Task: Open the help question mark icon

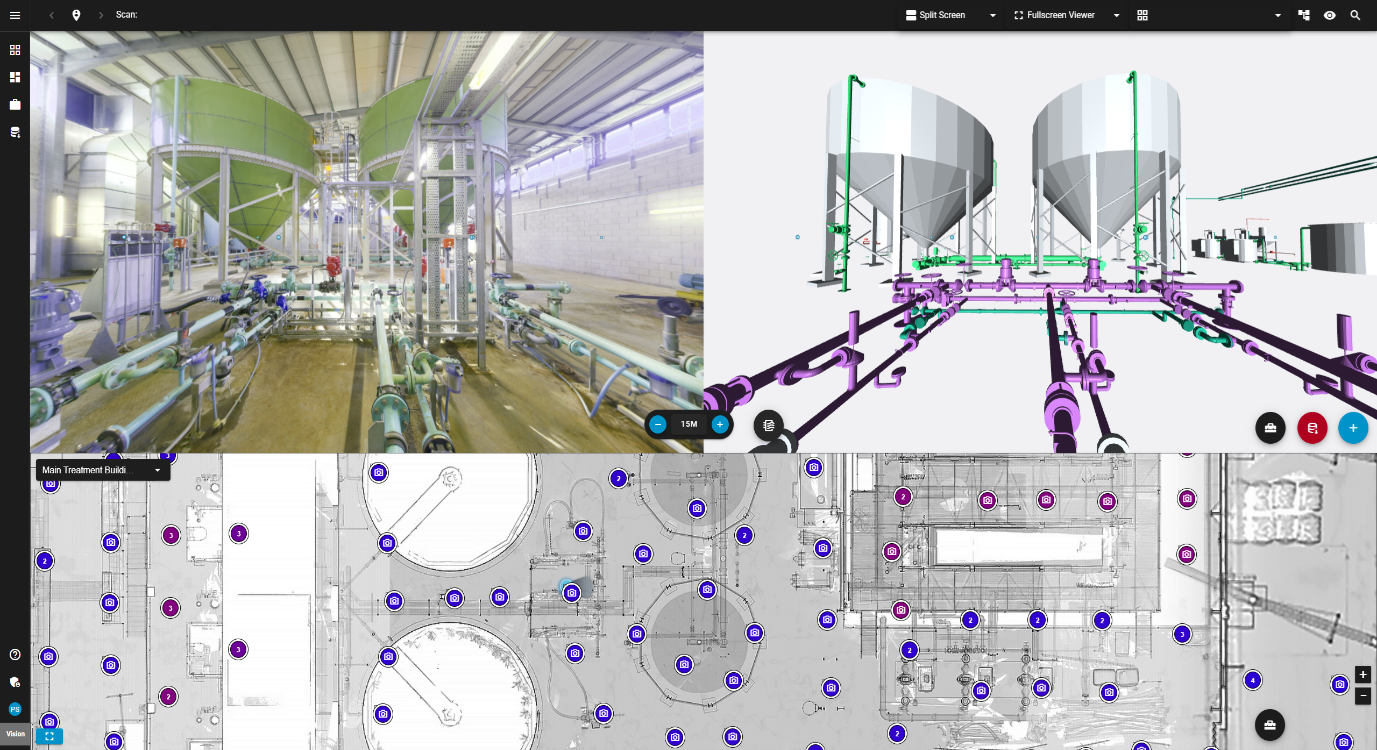Action: [x=15, y=655]
